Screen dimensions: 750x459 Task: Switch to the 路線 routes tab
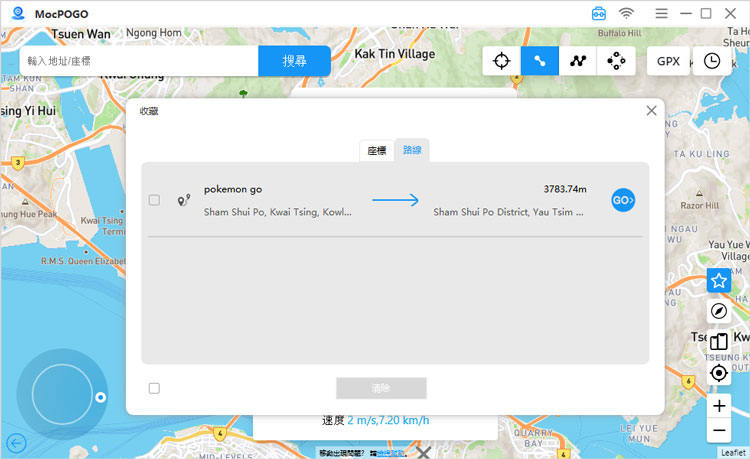pyautogui.click(x=412, y=150)
